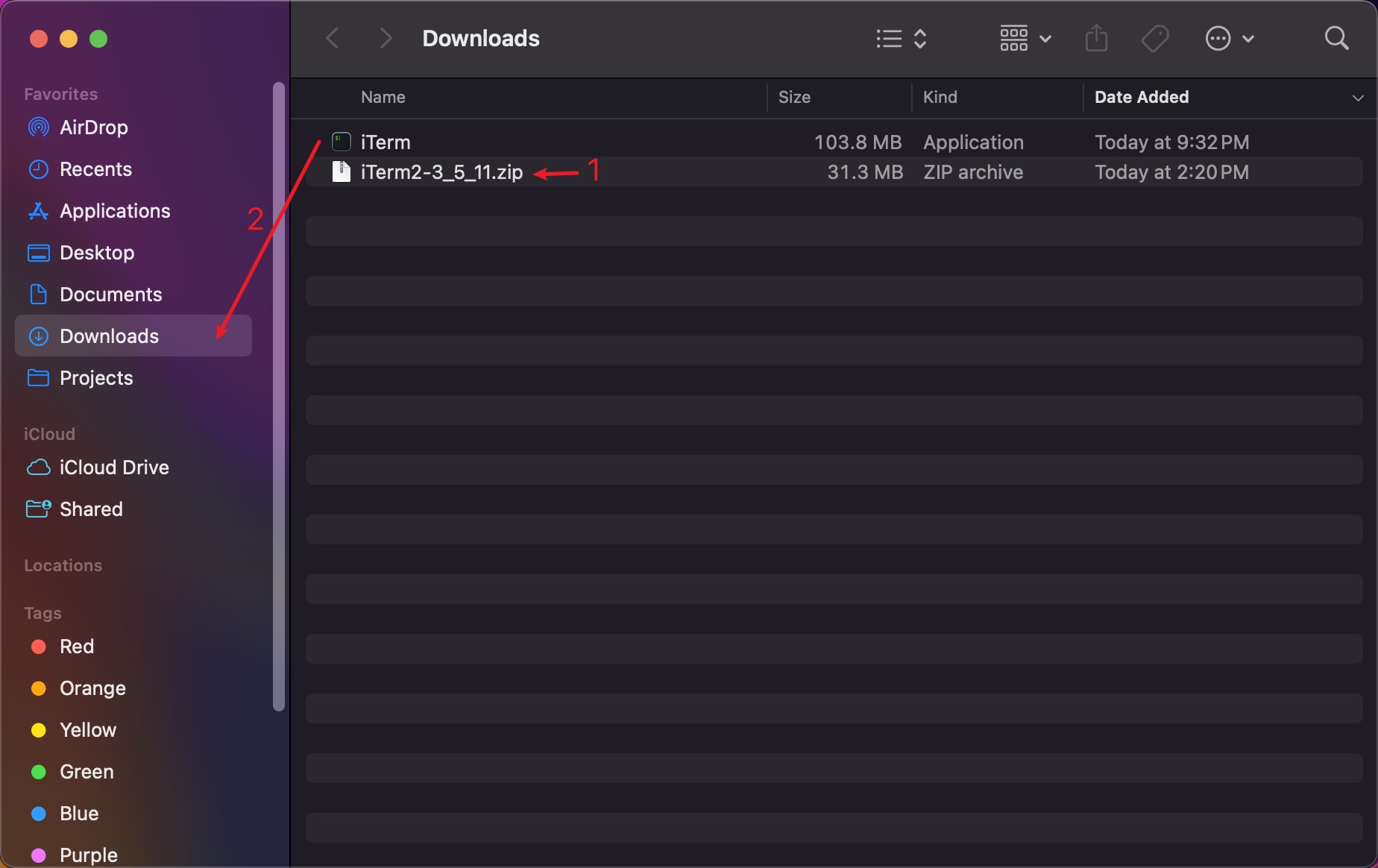1378x868 pixels.
Task: Open iCloud Drive in the sidebar
Action: (114, 468)
